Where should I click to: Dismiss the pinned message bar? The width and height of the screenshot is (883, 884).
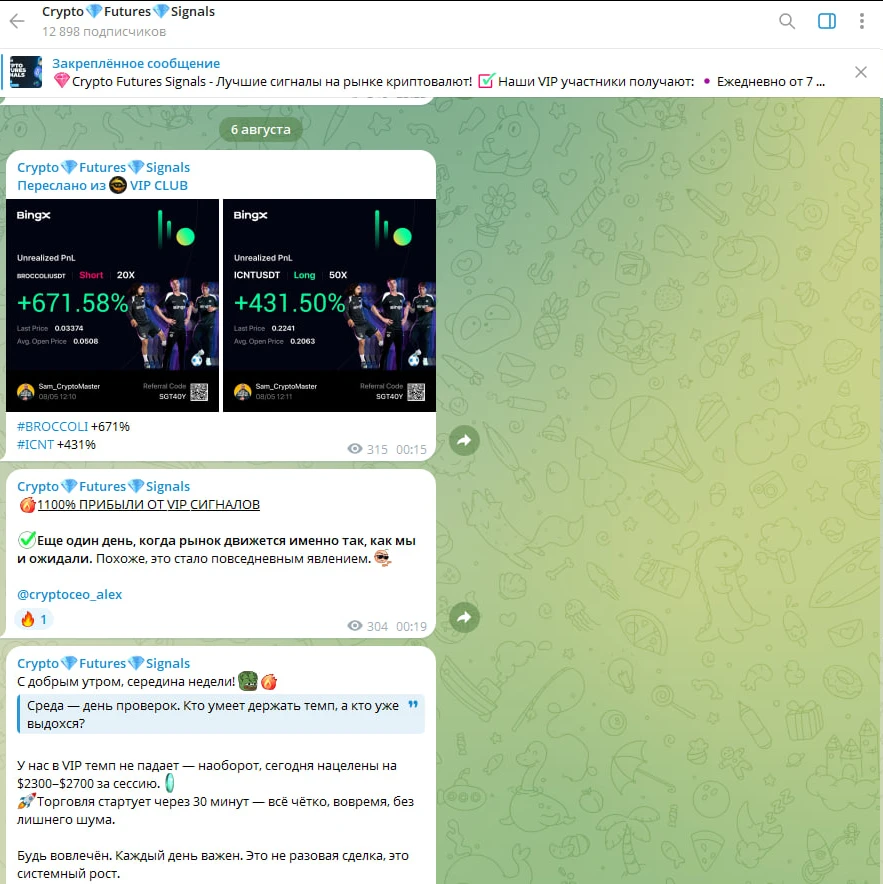(861, 72)
